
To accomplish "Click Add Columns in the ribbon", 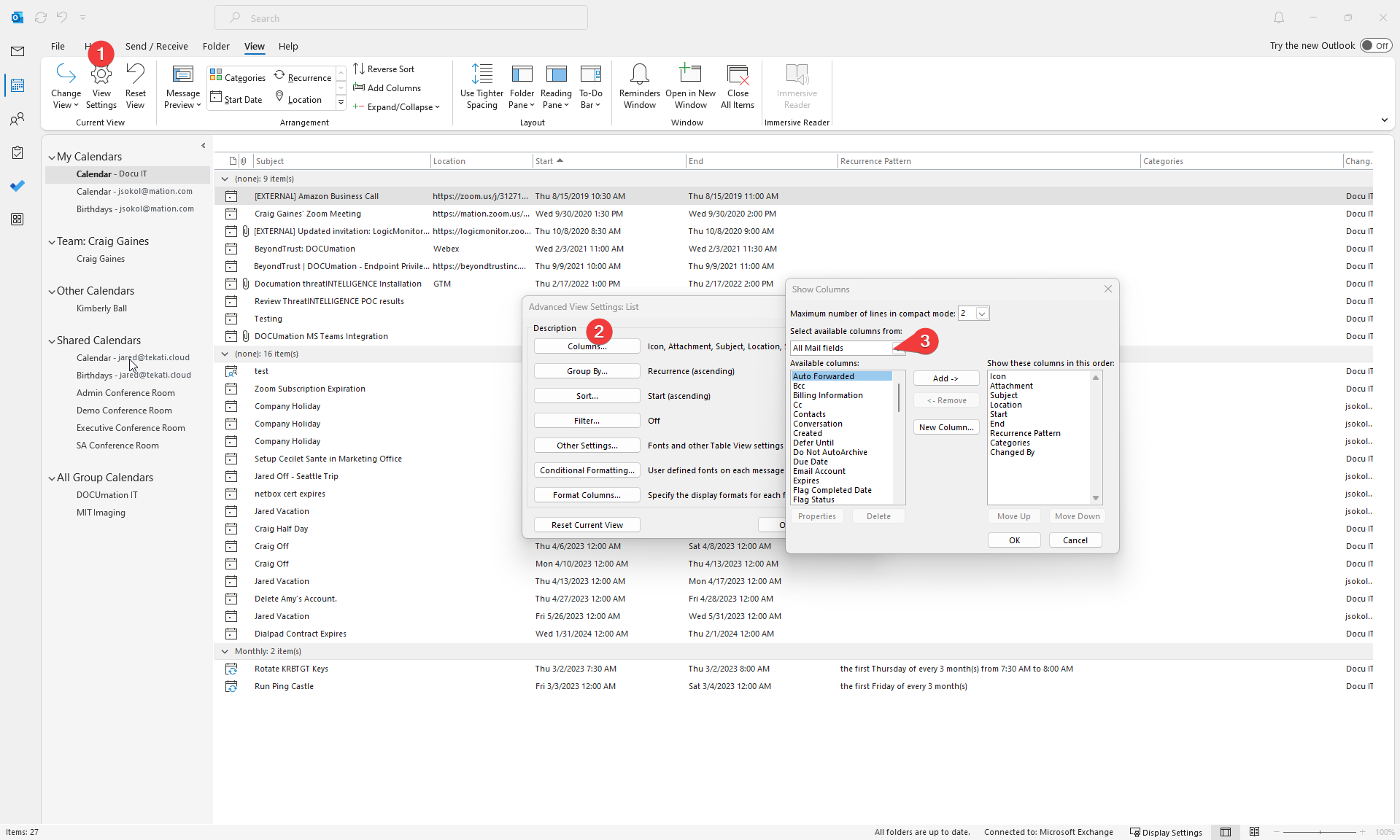I will click(387, 87).
